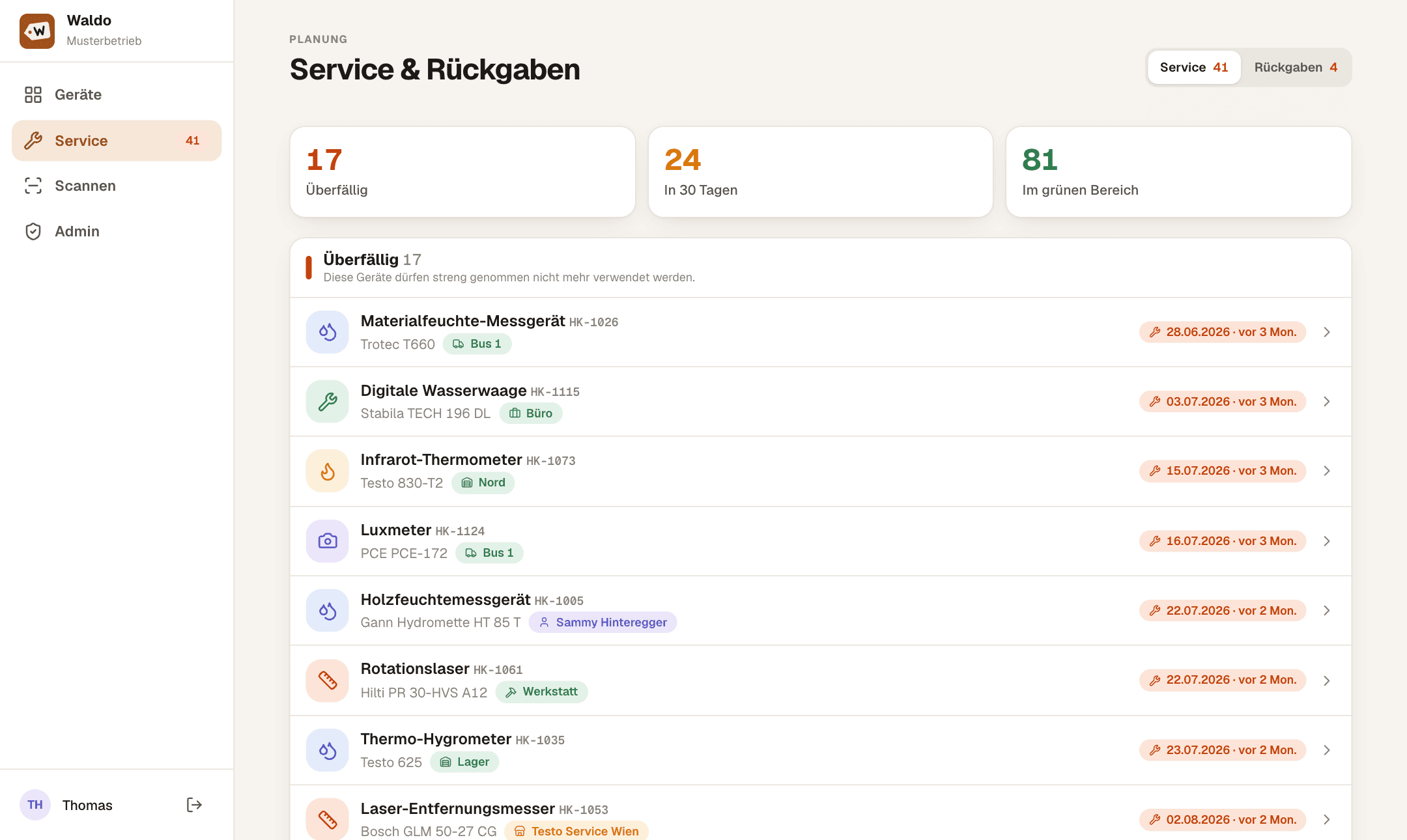1407x840 pixels.
Task: Click the Werkstatt location tag
Action: coord(541,692)
